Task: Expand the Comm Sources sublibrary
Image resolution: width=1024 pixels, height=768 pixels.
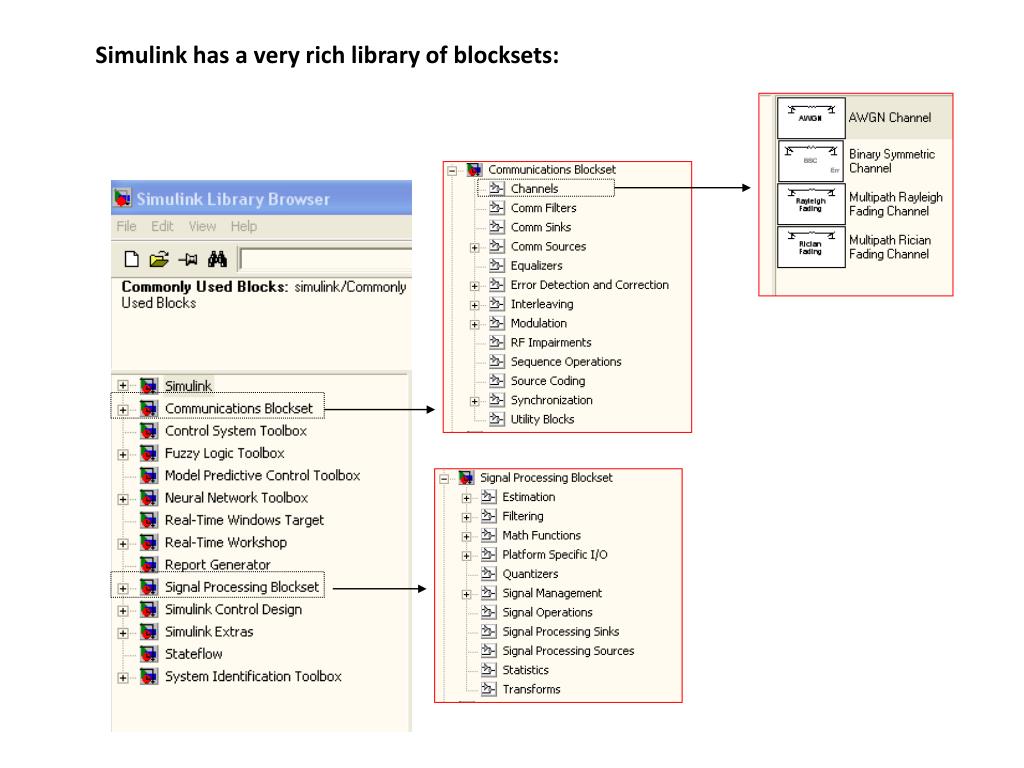Action: click(475, 248)
